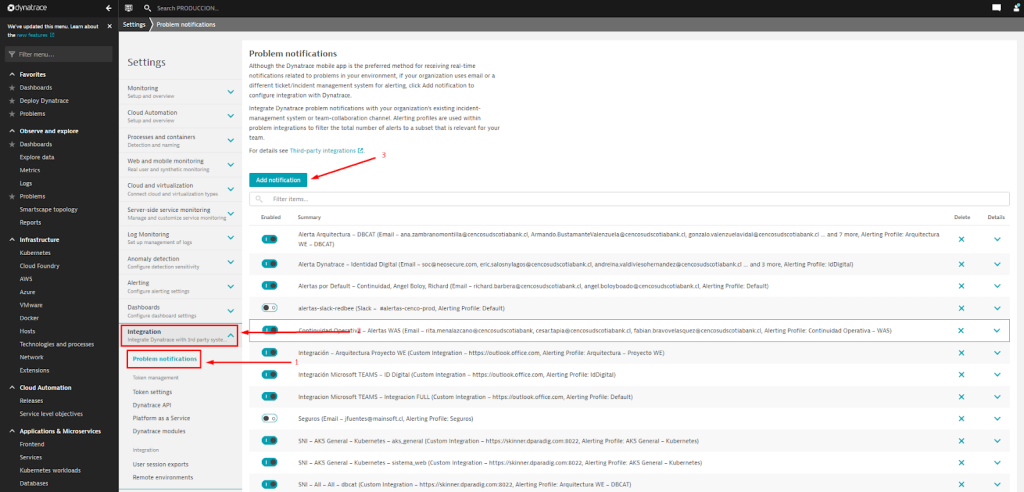1024x492 pixels.
Task: Delete the SNI – All – dbcat notification
Action: pyautogui.click(x=961, y=484)
